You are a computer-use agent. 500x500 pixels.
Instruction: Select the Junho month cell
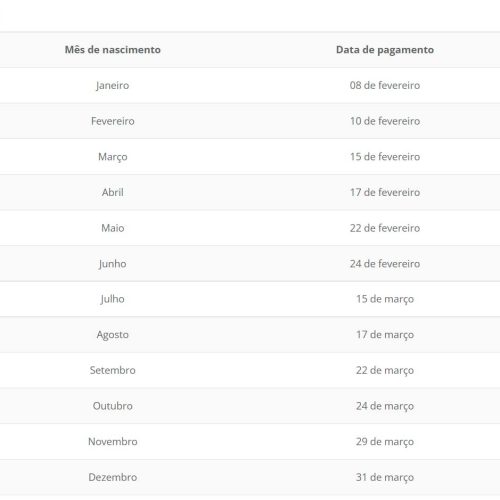(113, 264)
